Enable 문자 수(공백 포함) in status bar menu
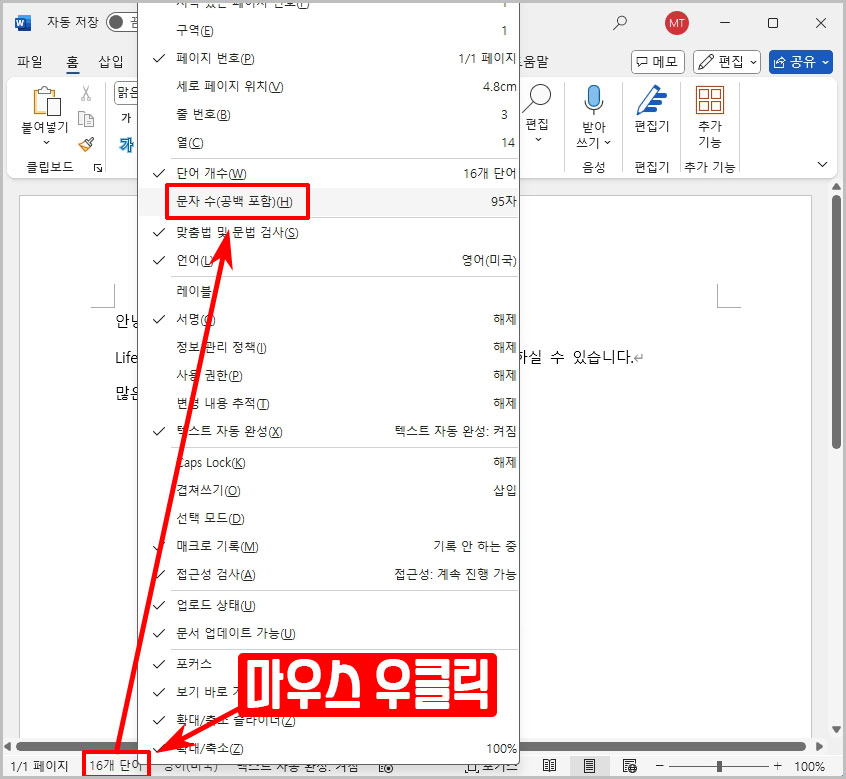The width and height of the screenshot is (846, 779). [x=236, y=202]
